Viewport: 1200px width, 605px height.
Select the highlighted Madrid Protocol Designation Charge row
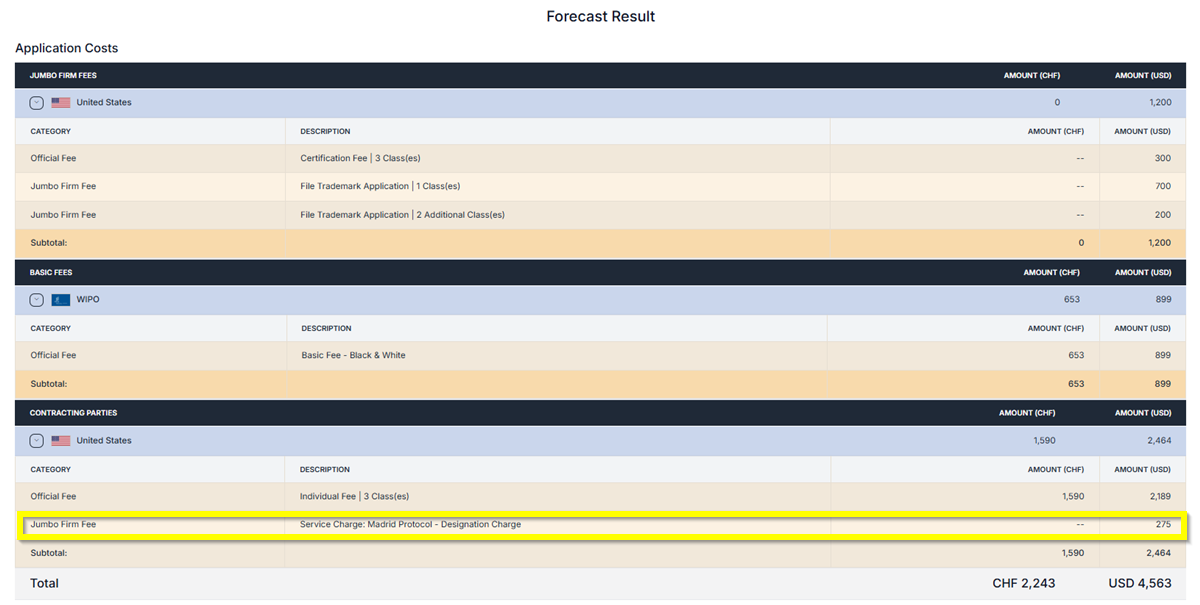click(x=410, y=525)
